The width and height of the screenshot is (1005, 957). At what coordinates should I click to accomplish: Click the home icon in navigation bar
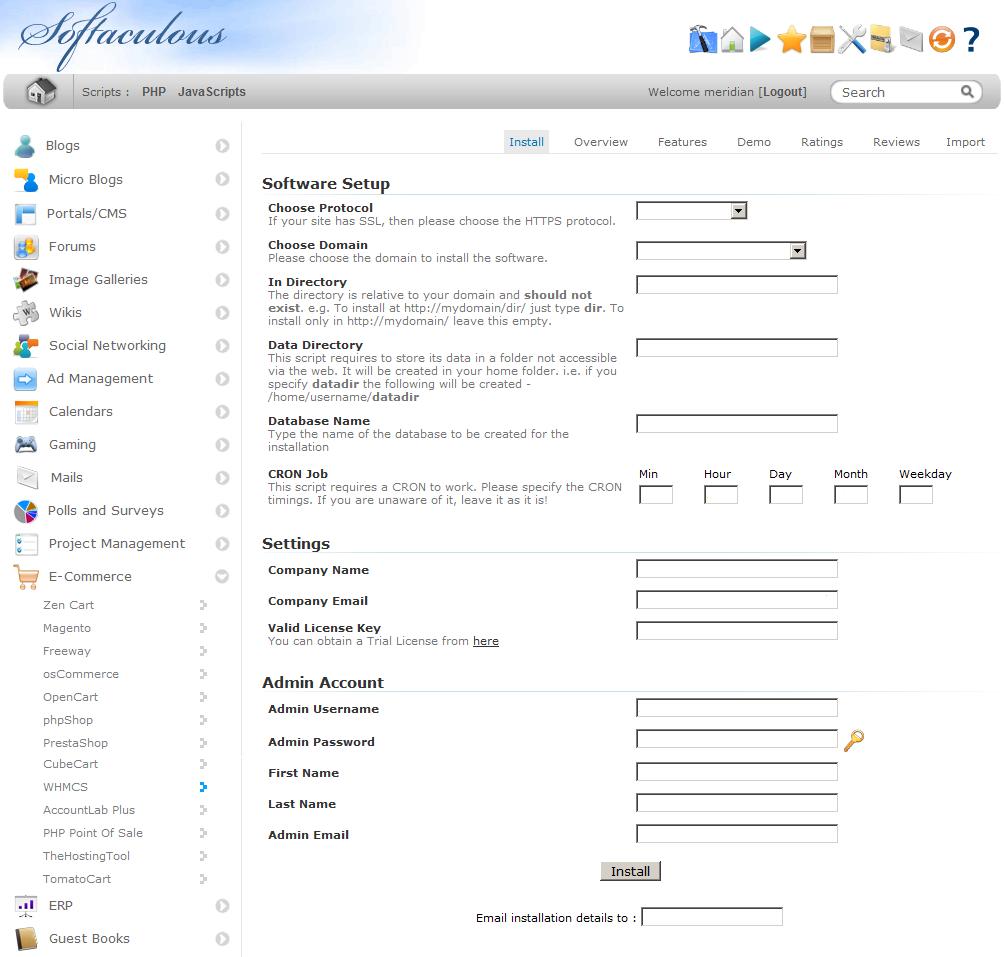pyautogui.click(x=40, y=92)
